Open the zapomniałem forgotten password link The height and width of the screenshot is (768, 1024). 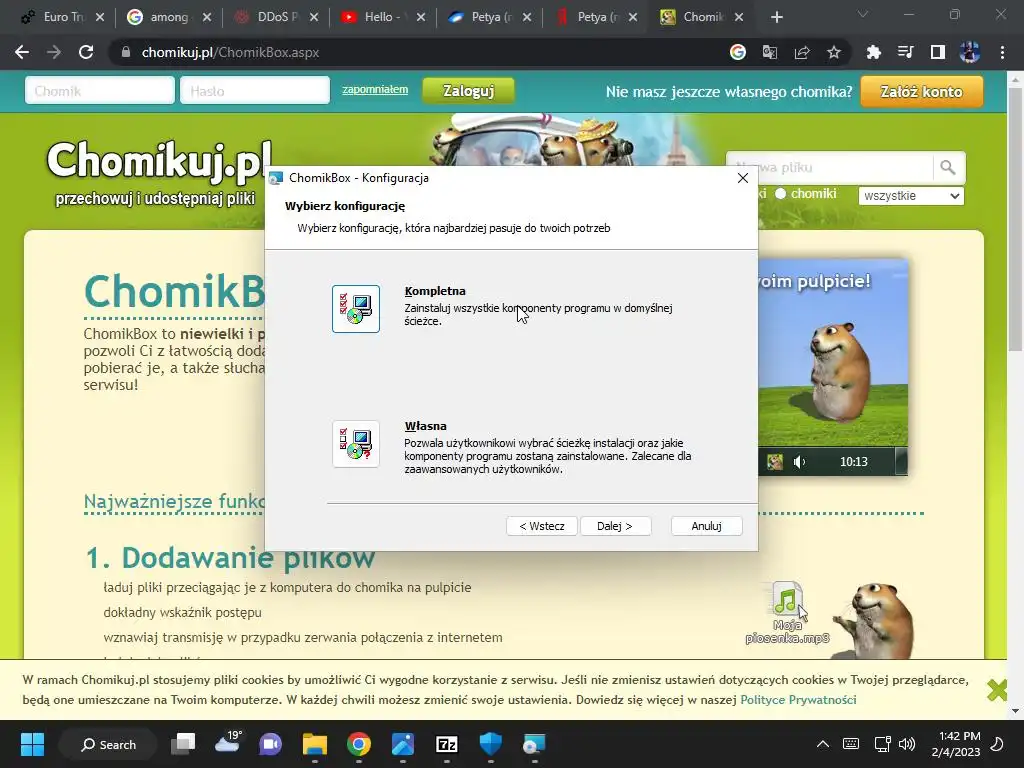(x=375, y=89)
